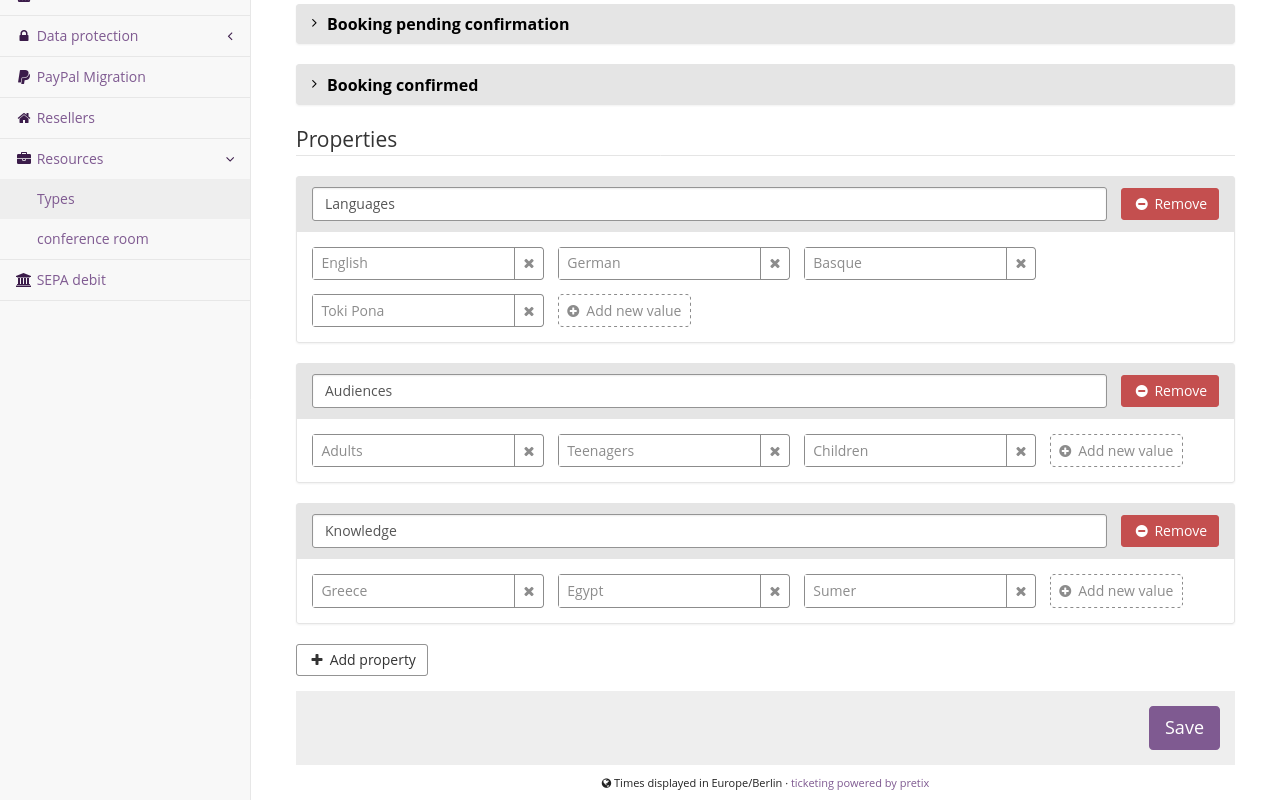Edit the Adults value field

(413, 451)
